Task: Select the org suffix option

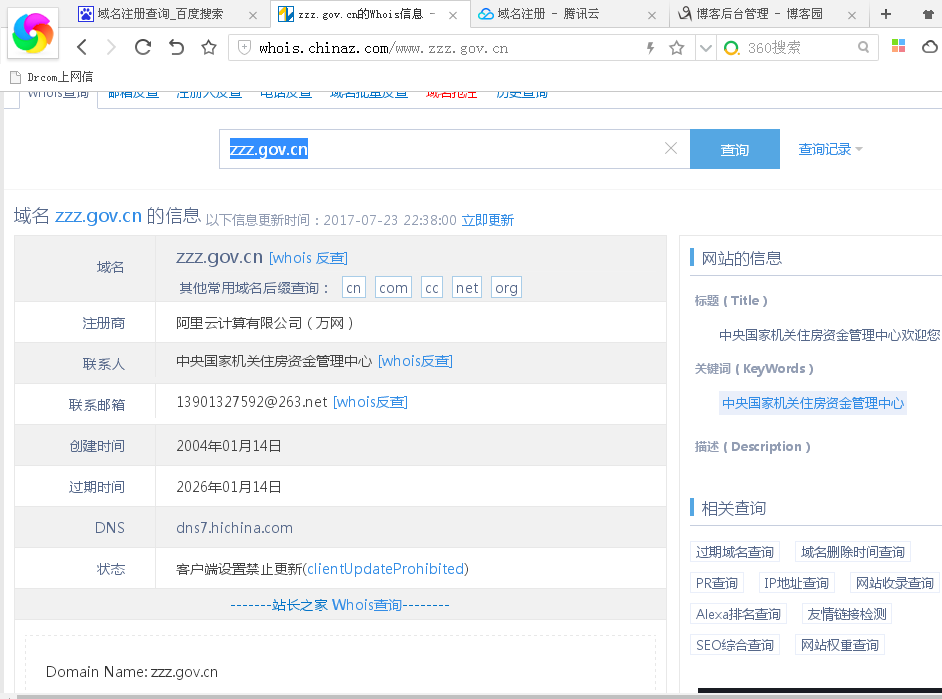Action: 506,288
